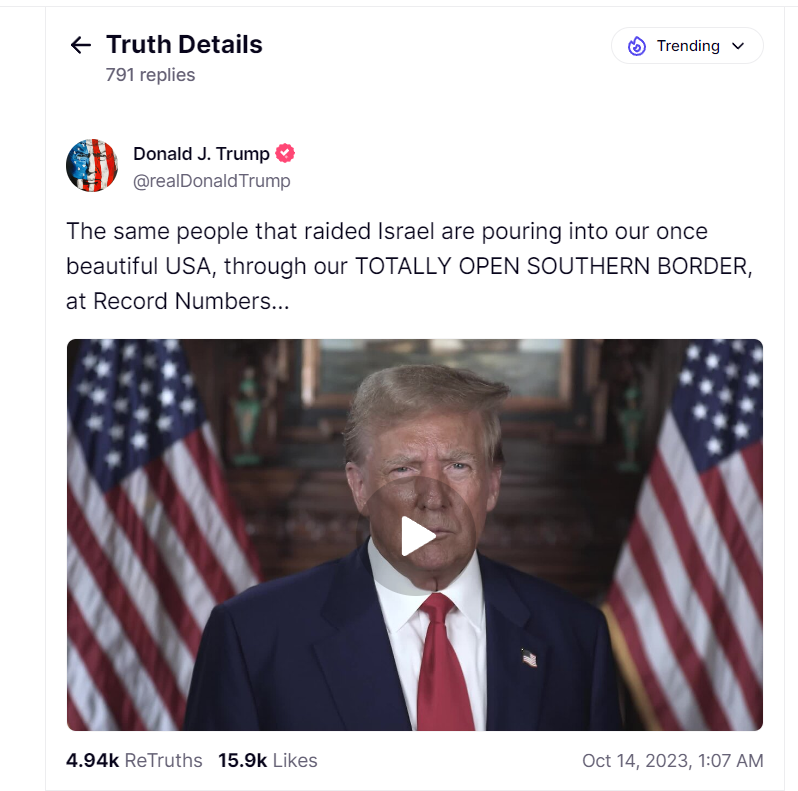Expand the truncated "Record Numbers..." text
This screenshot has width=798, height=791.
coord(191,301)
